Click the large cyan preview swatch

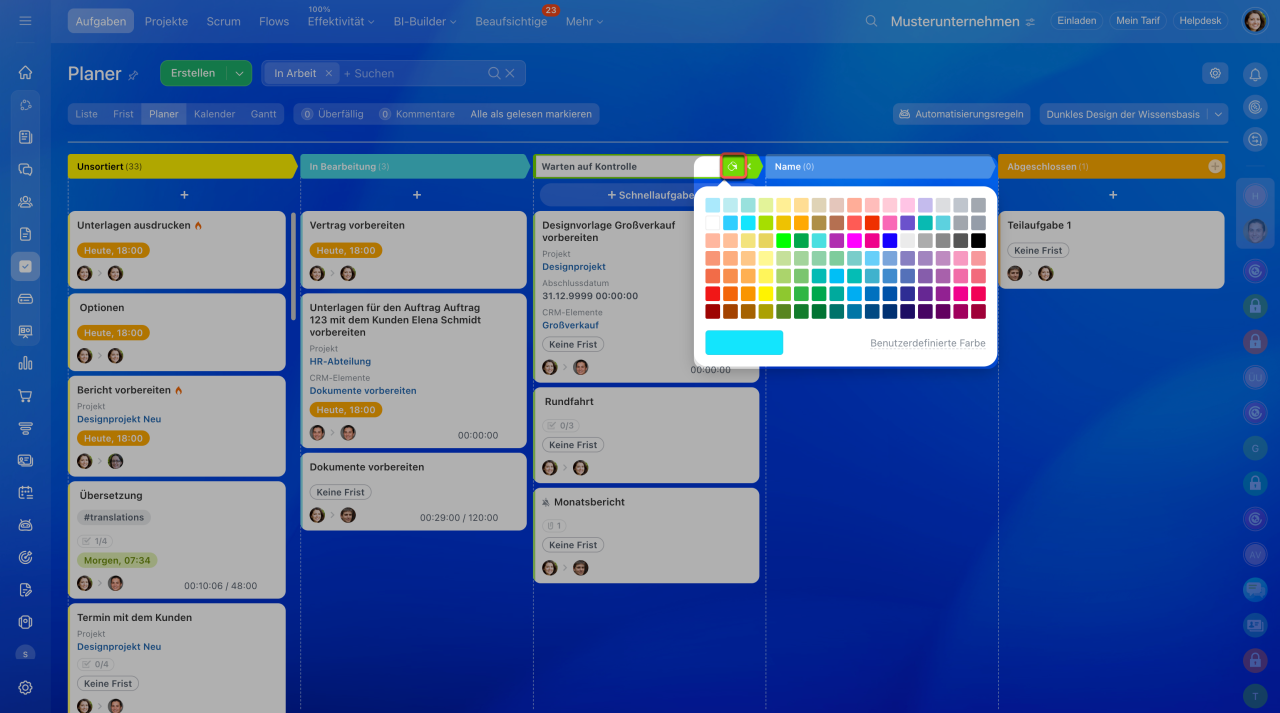click(x=744, y=343)
